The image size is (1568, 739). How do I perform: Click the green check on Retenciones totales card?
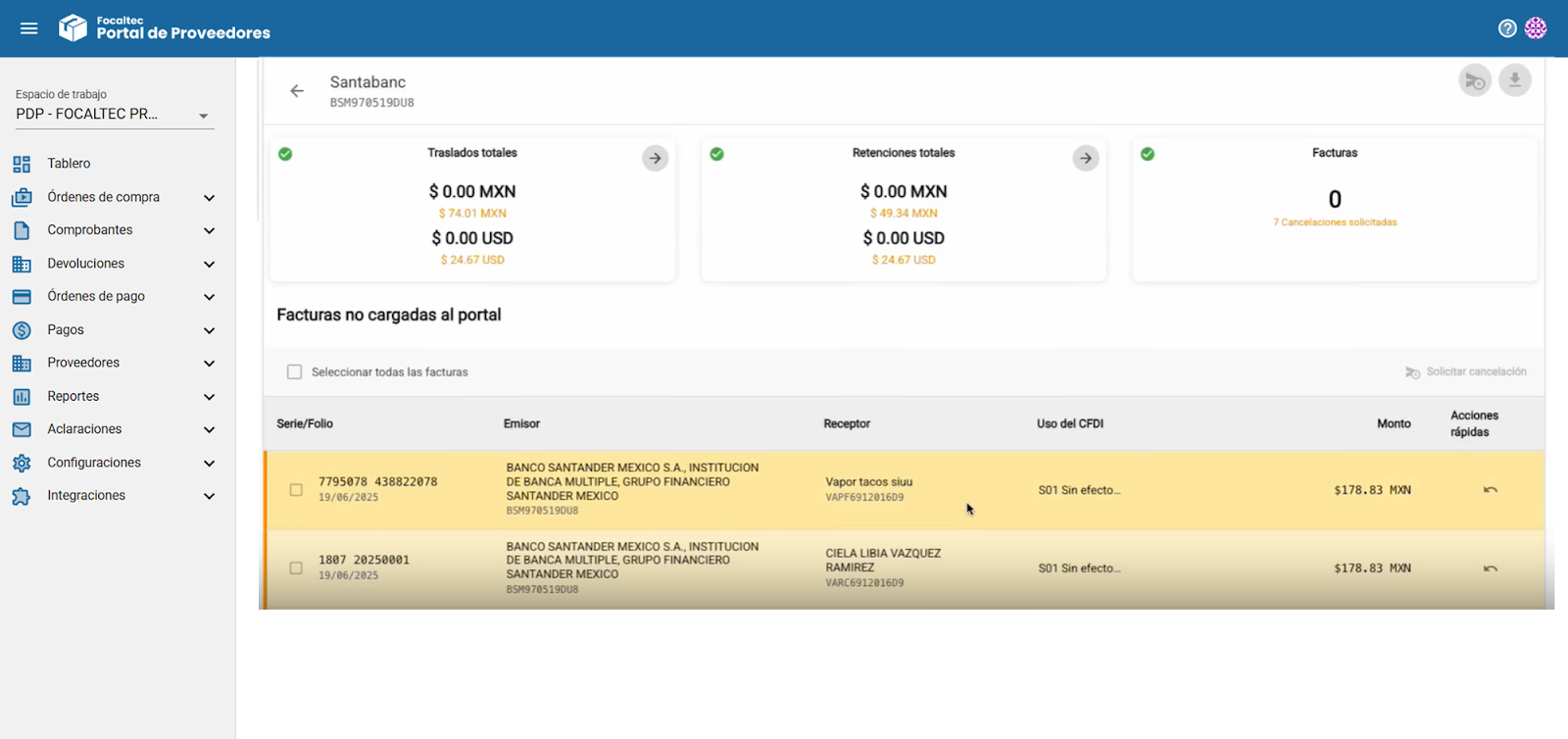(x=716, y=154)
